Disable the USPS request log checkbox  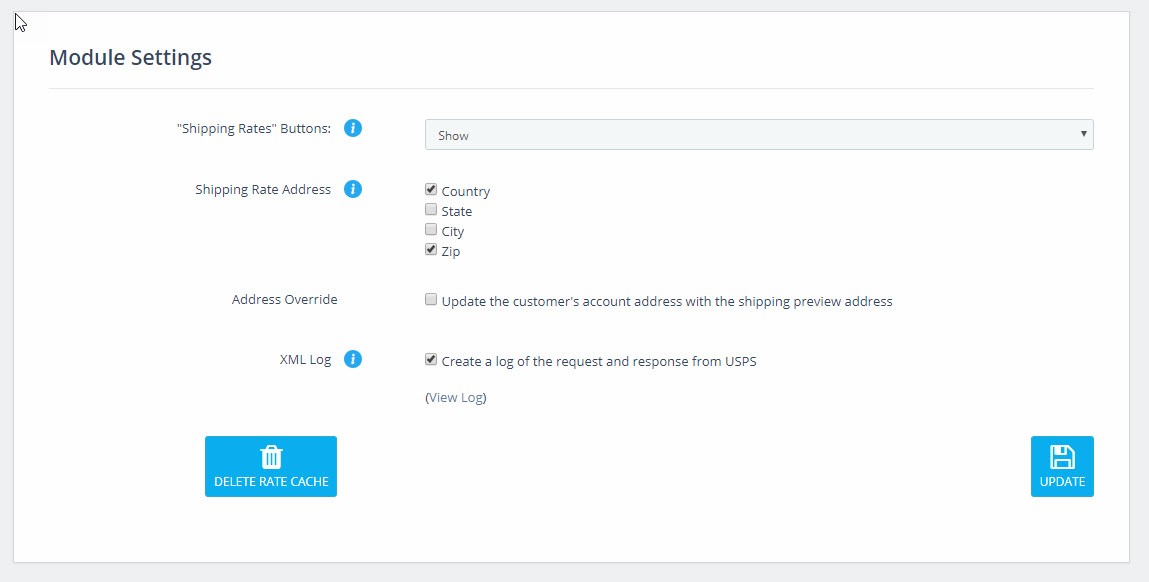click(x=431, y=359)
